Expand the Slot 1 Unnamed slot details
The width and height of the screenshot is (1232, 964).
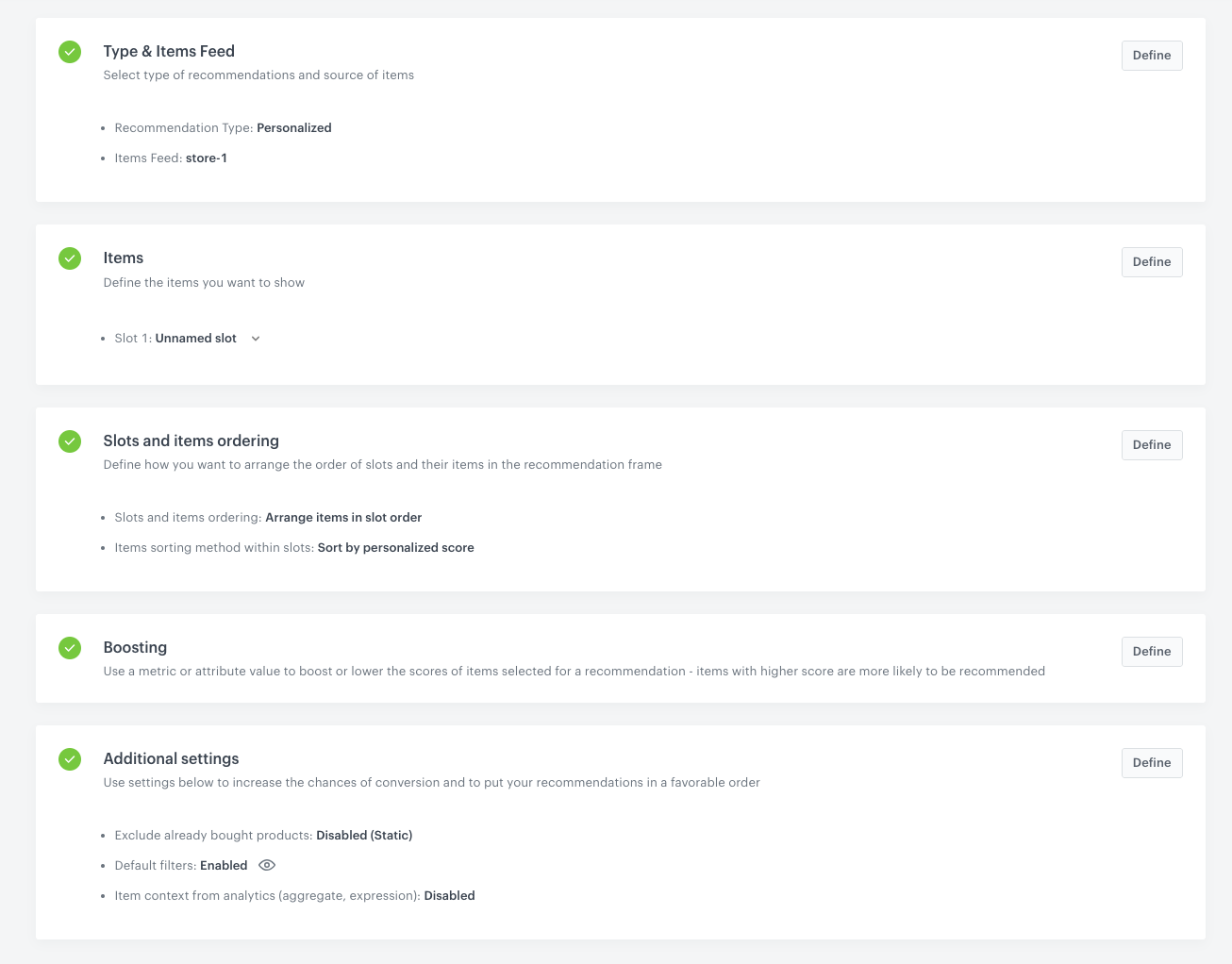coord(255,338)
